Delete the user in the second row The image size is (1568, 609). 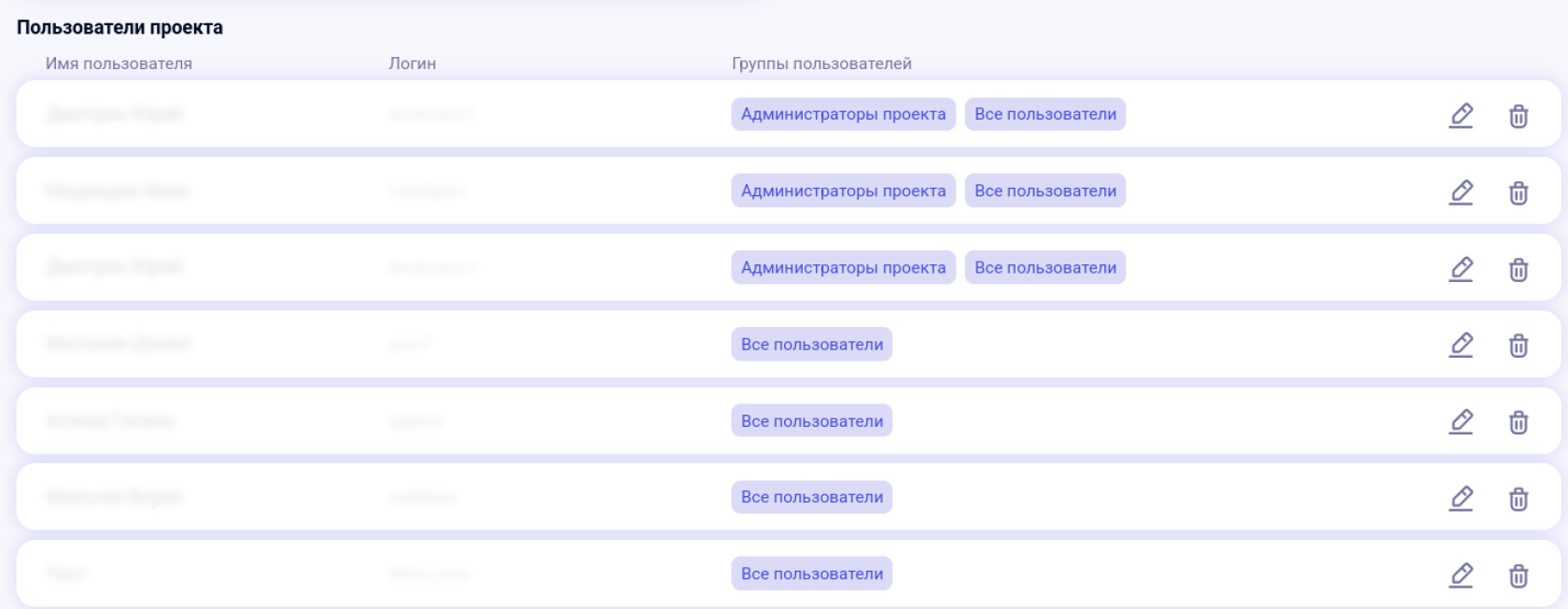point(1519,192)
